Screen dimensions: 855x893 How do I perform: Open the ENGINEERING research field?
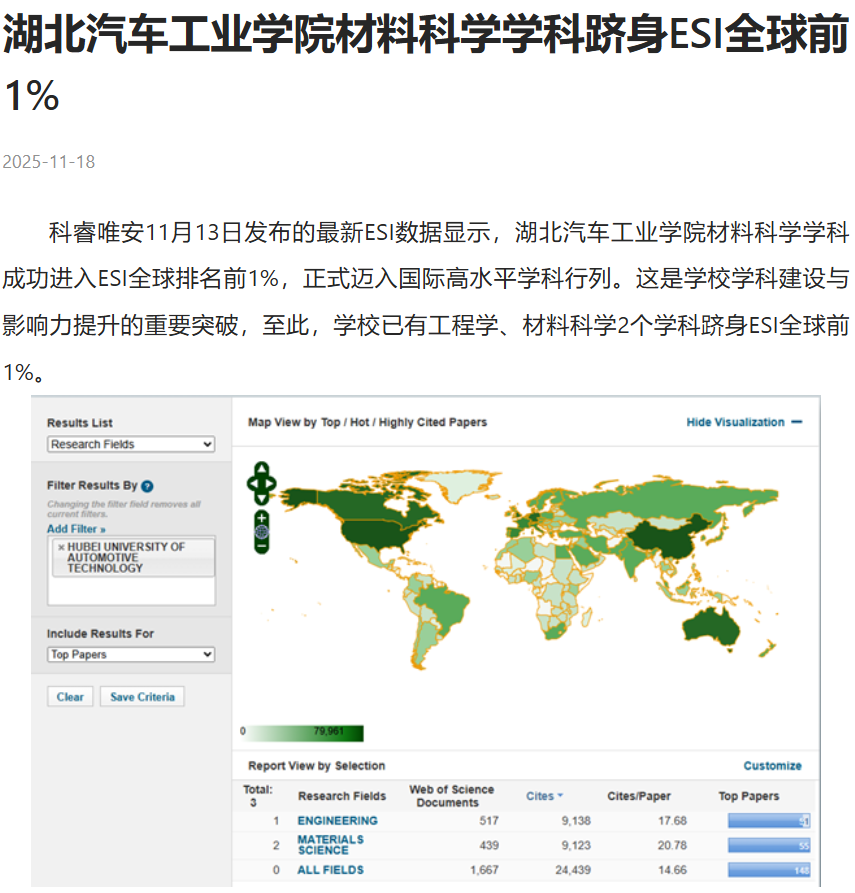(x=337, y=821)
